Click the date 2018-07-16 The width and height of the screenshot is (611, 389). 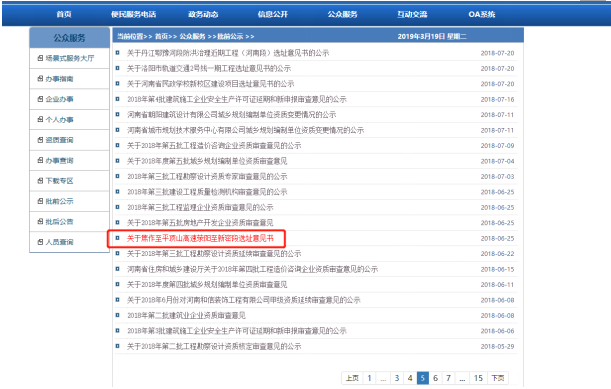(x=497, y=99)
